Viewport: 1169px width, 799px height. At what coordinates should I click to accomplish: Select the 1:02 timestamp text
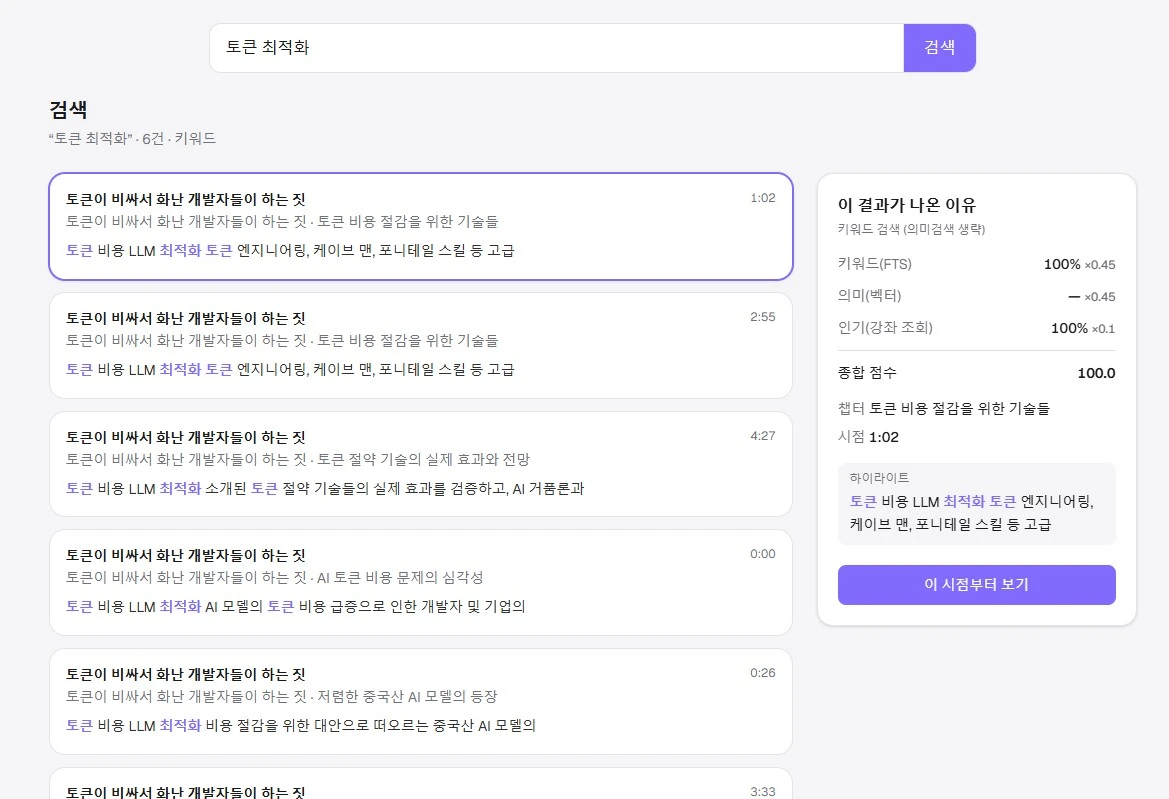coord(763,198)
